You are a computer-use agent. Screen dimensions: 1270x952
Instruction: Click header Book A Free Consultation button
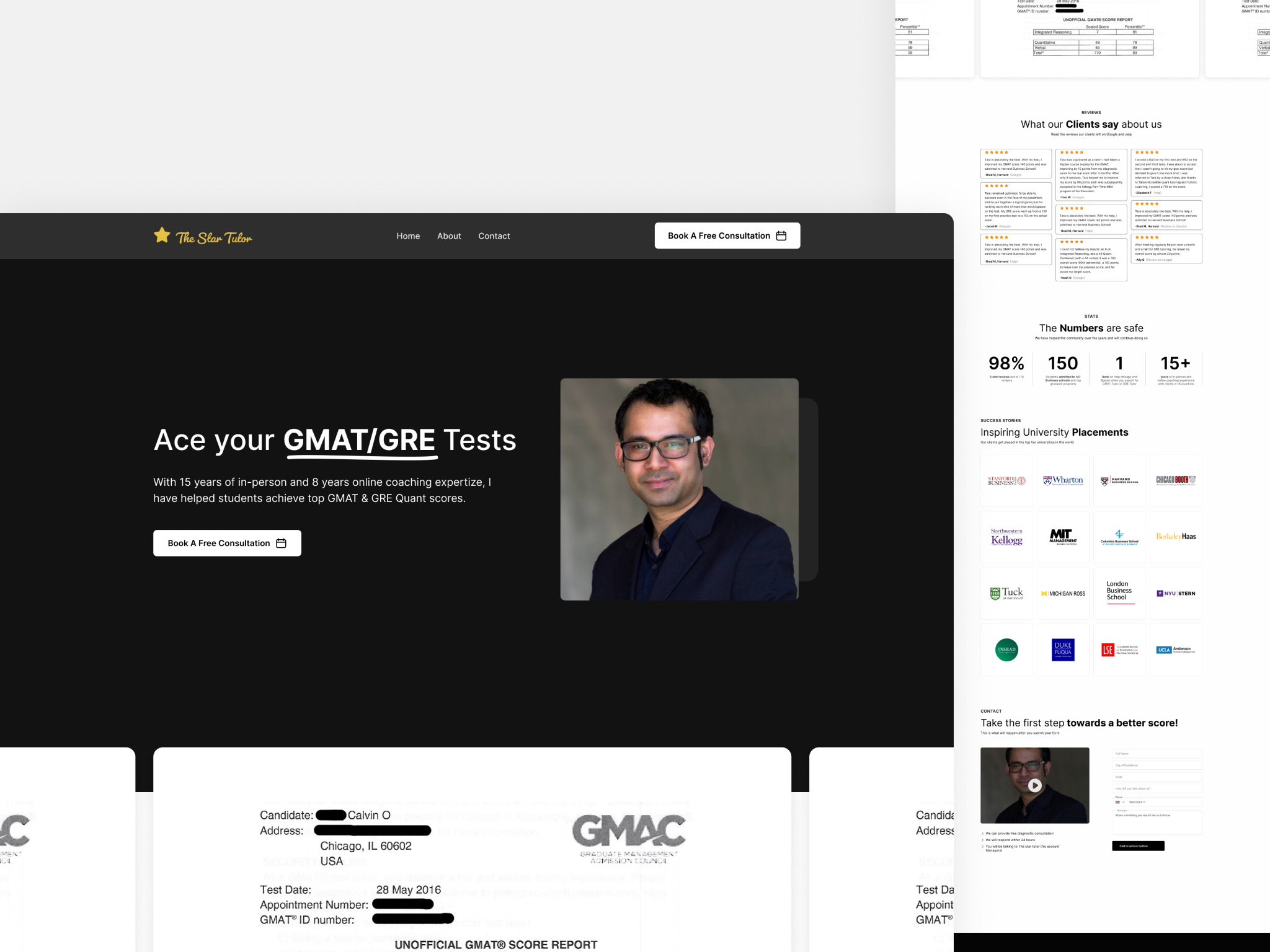pos(727,236)
